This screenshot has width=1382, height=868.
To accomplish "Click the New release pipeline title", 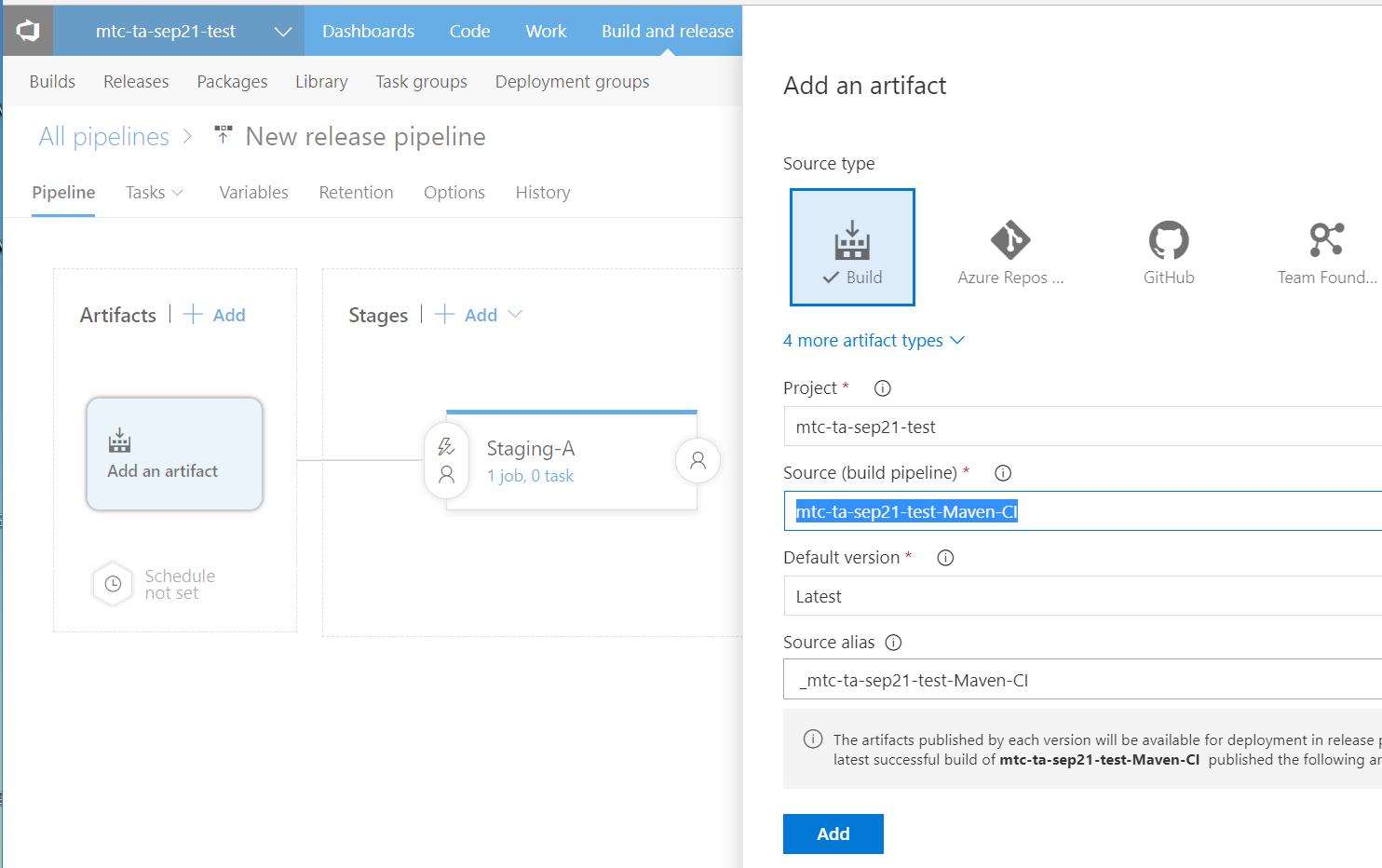I will point(365,137).
